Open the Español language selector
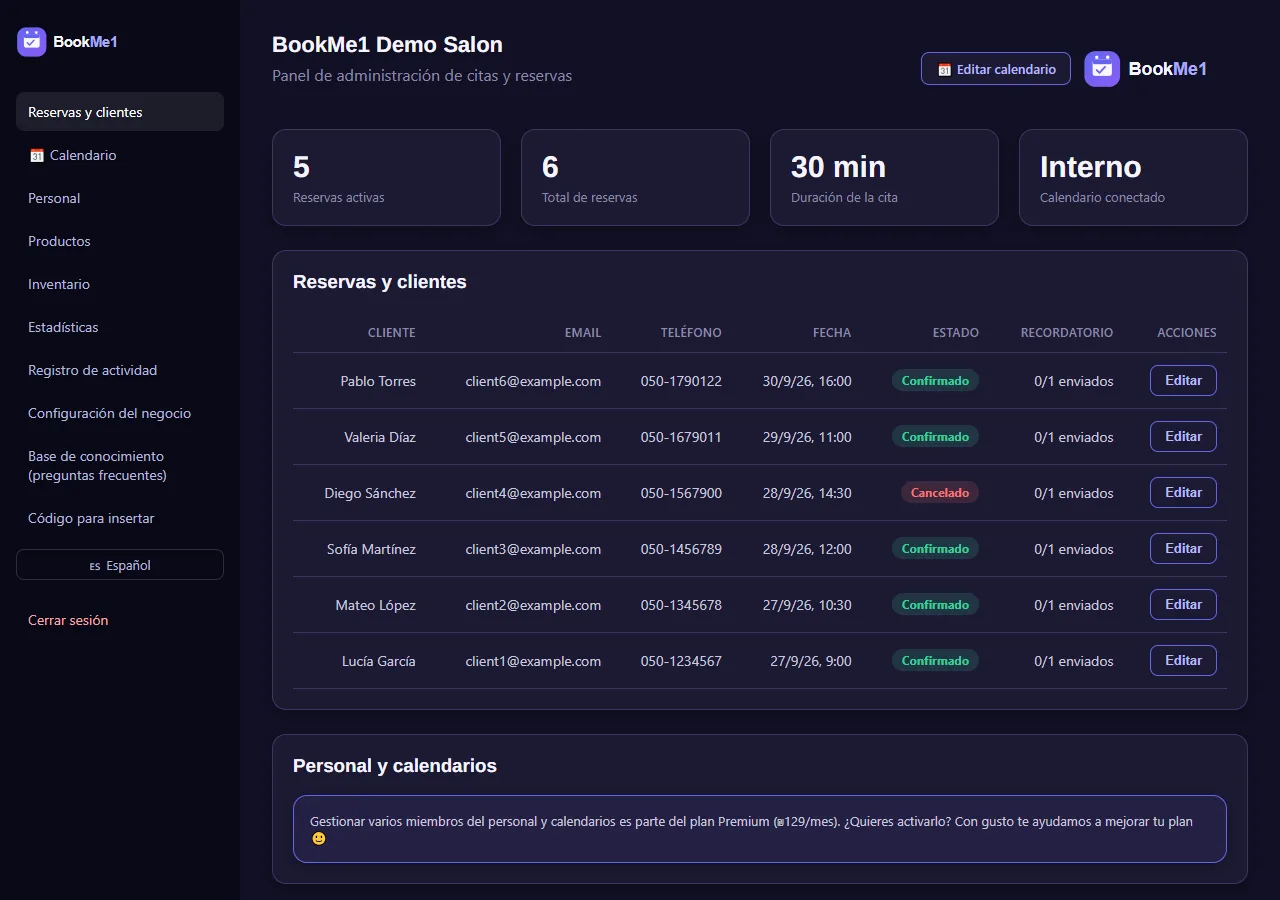 point(120,565)
